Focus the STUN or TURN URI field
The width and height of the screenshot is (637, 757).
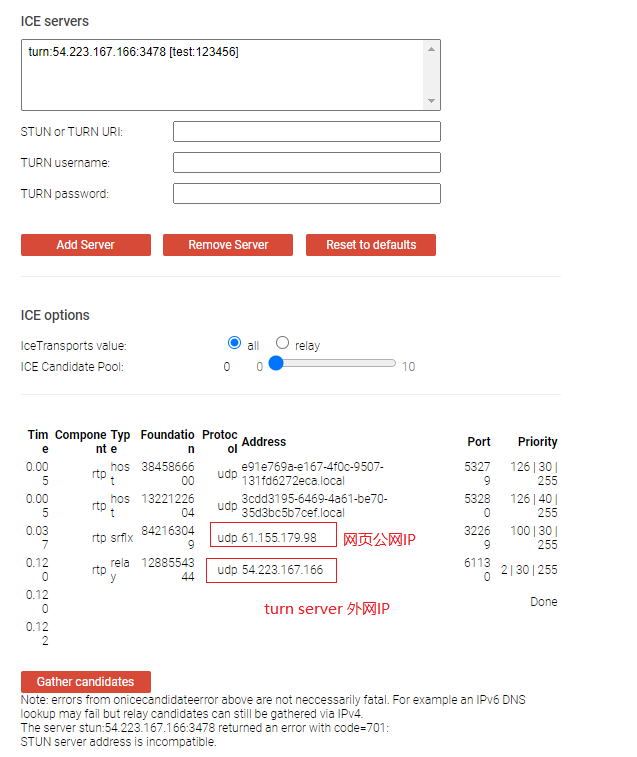(x=306, y=132)
